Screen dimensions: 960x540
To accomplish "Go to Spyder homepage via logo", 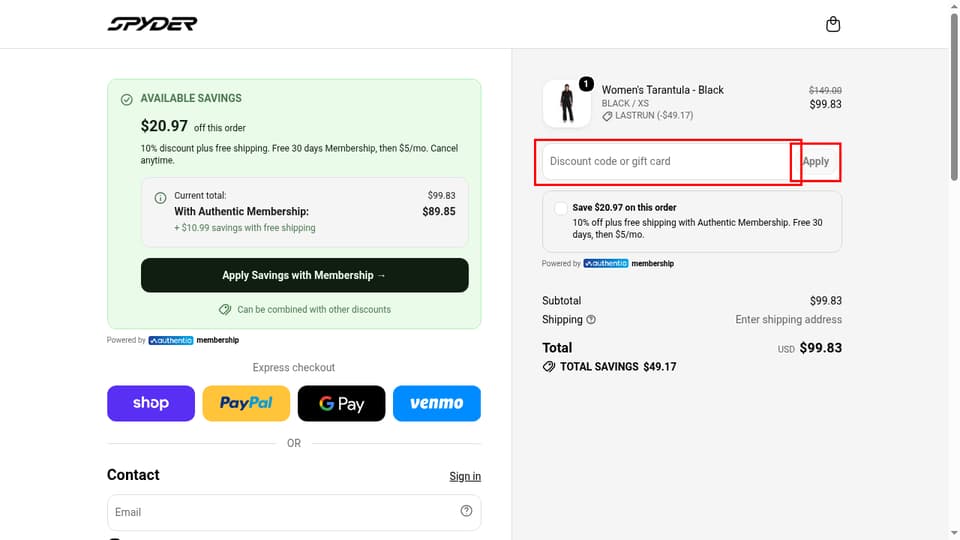I will coord(152,24).
